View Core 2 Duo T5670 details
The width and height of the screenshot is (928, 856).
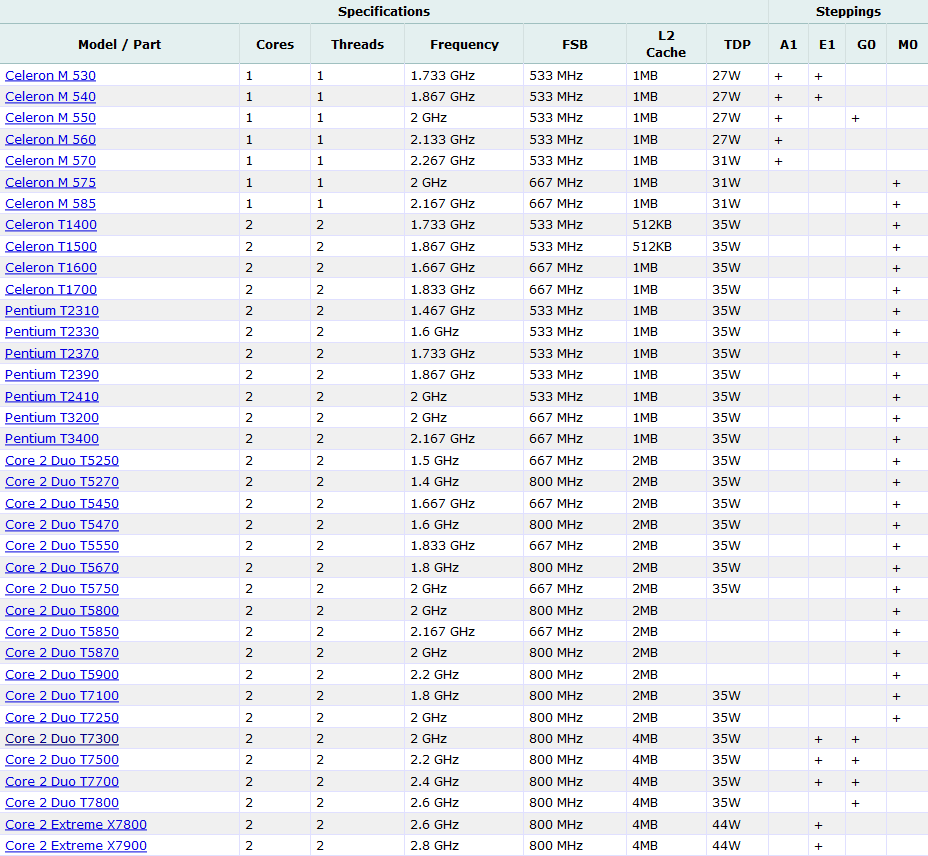(62, 568)
